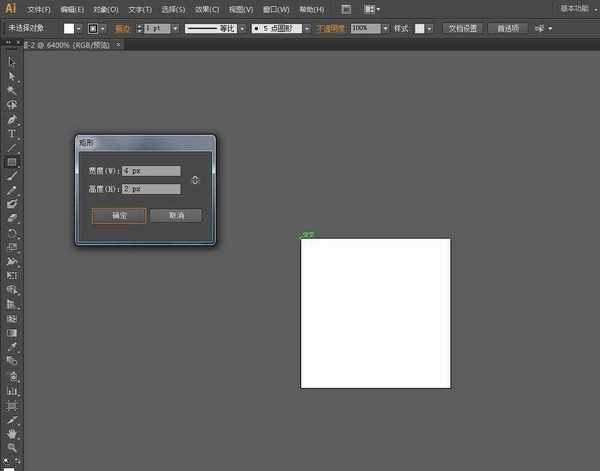Select the Pen tool
Image resolution: width=600 pixels, height=471 pixels.
pyautogui.click(x=12, y=118)
